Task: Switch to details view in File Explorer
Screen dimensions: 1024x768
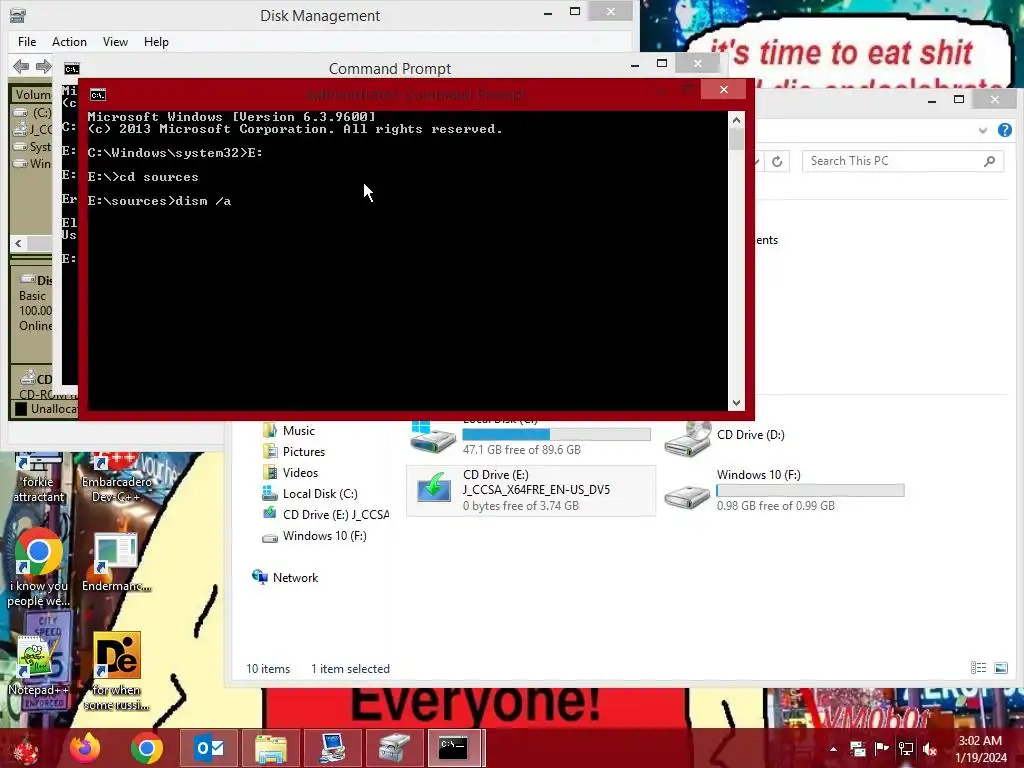Action: tap(978, 667)
